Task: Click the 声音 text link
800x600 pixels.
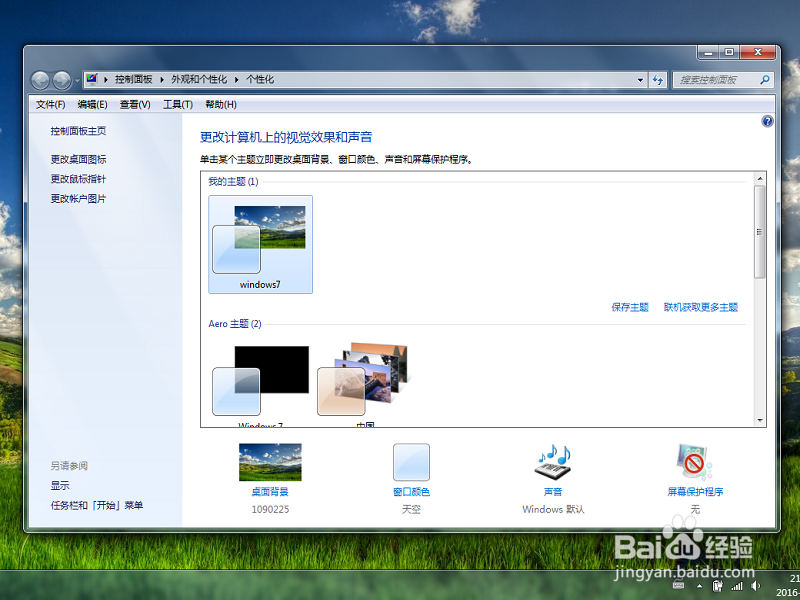Action: [553, 492]
